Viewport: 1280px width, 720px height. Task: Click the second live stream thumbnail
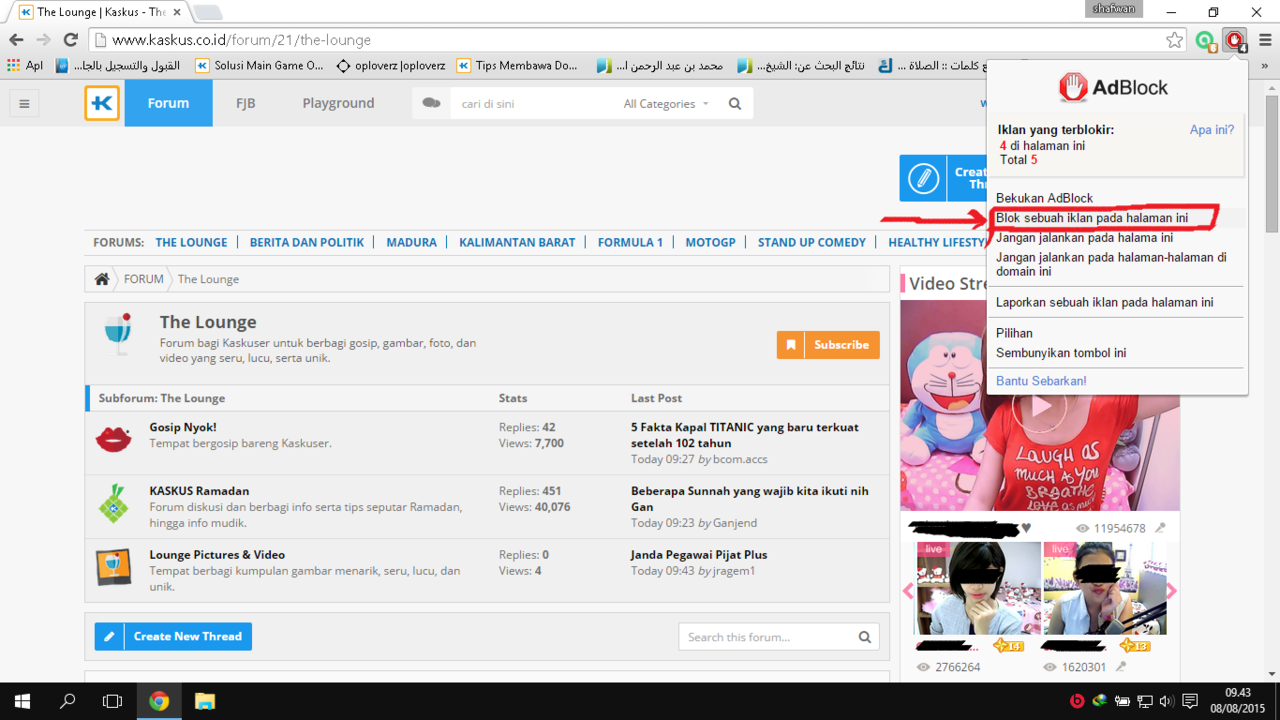pos(1105,588)
